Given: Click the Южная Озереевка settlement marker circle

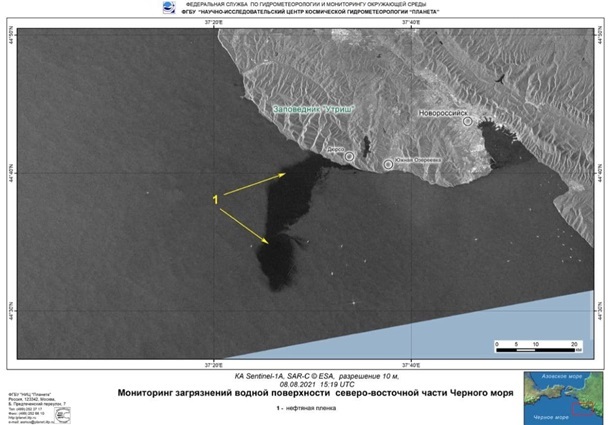Looking at the screenshot, I should pyautogui.click(x=388, y=164).
